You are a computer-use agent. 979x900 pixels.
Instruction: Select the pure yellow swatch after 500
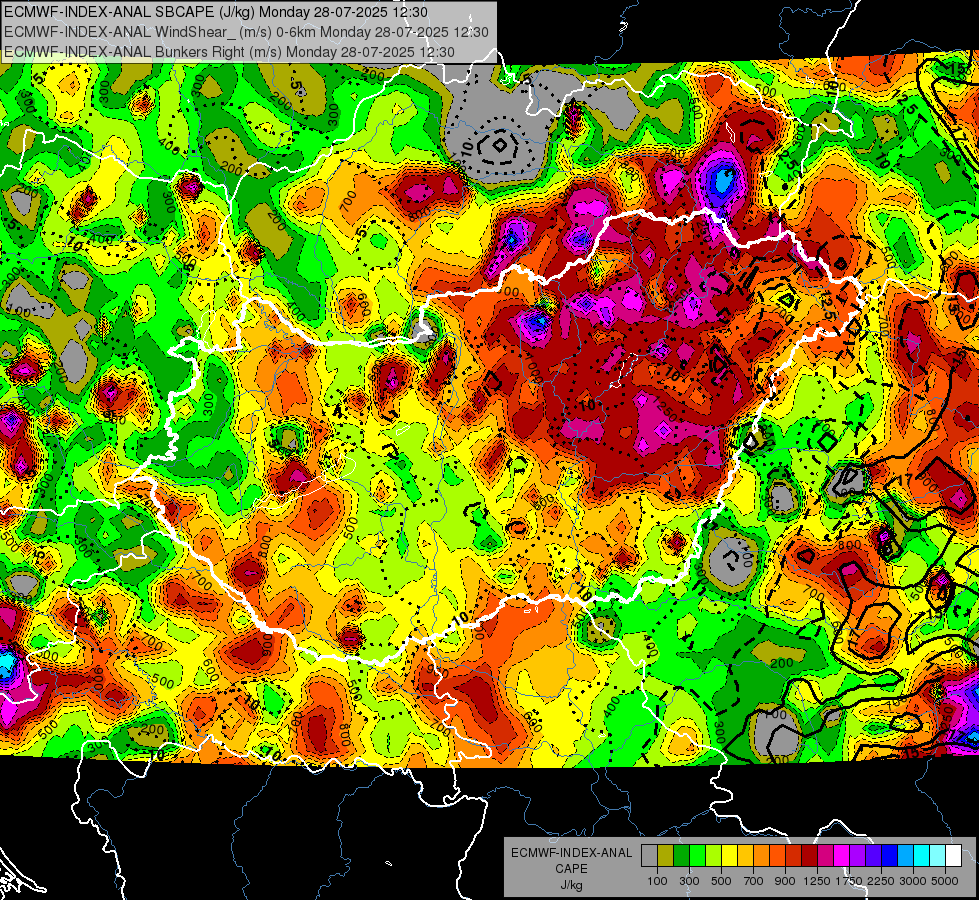tap(729, 856)
